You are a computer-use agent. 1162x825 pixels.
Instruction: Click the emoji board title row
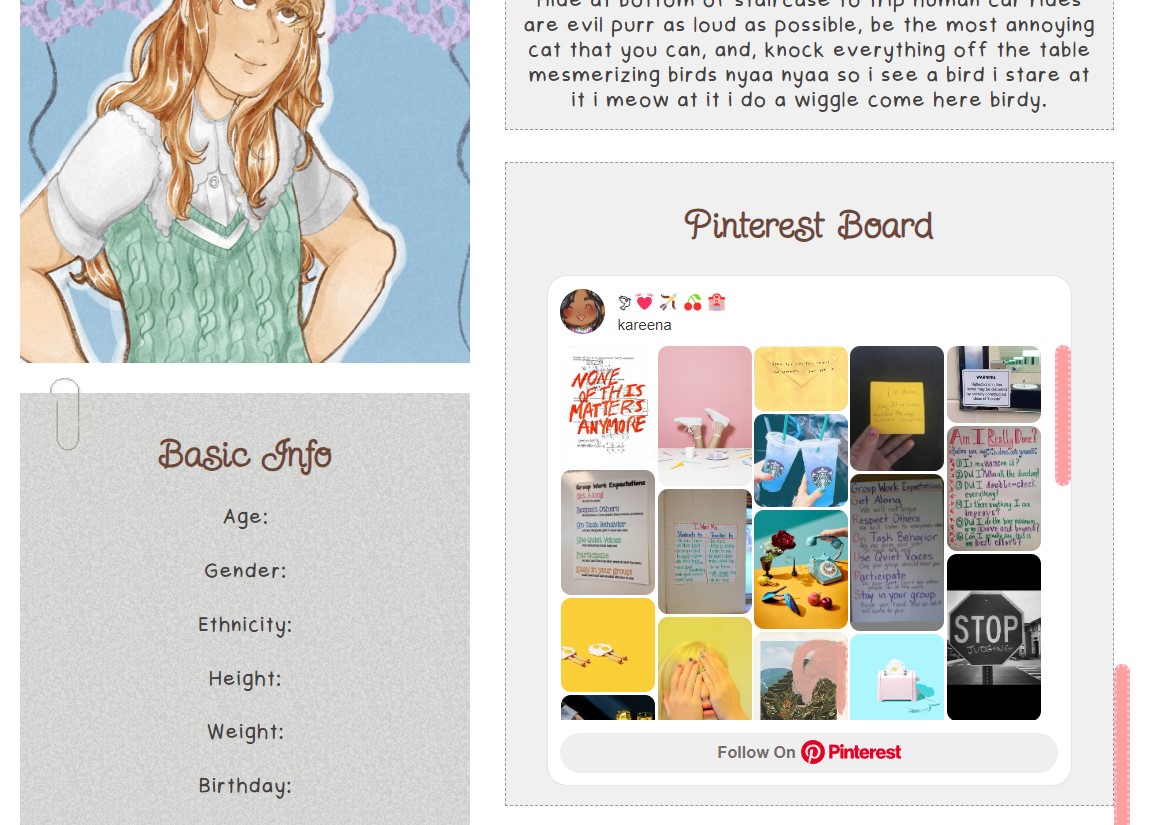pyautogui.click(x=671, y=302)
